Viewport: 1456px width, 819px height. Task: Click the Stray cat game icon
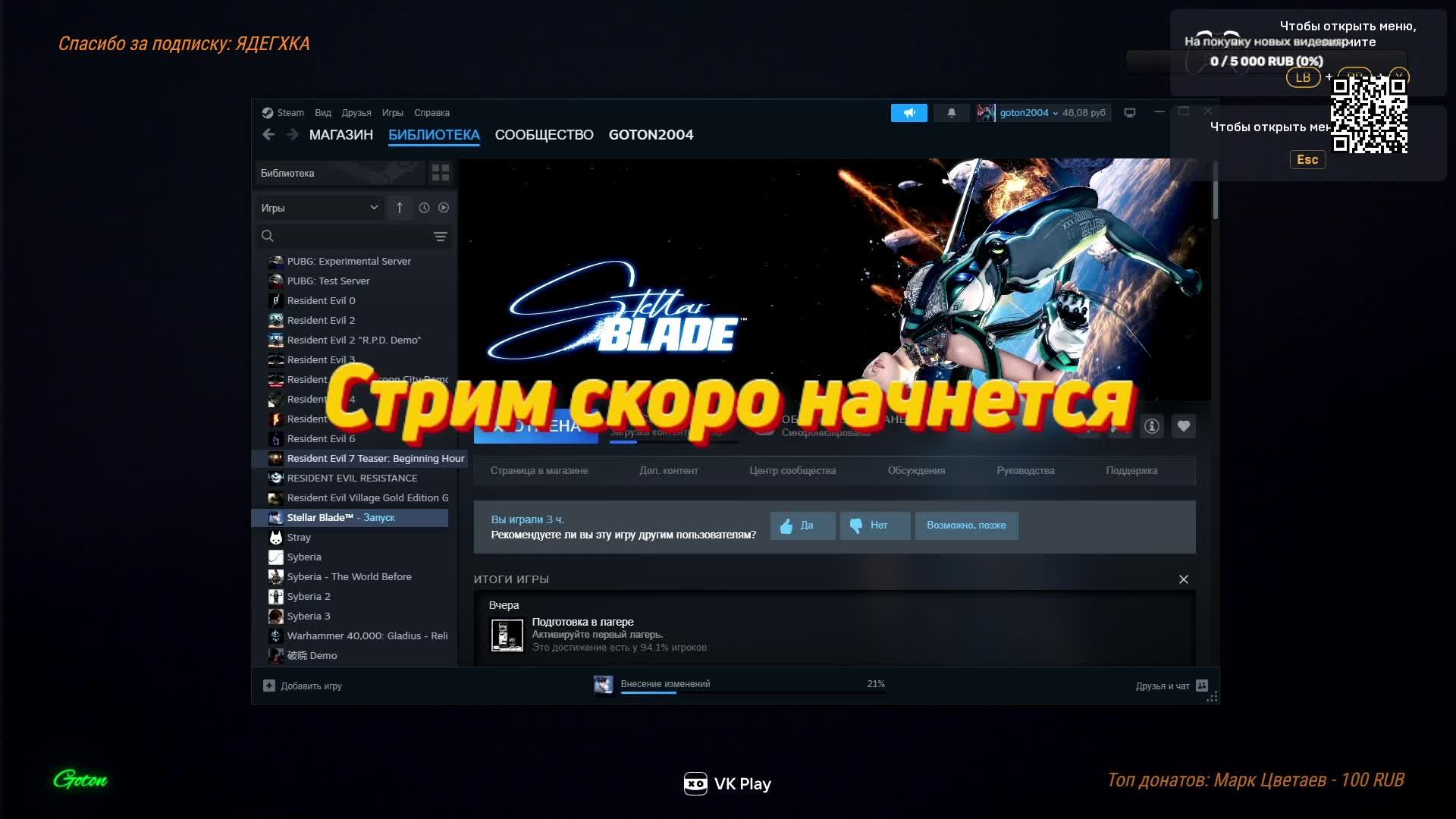[276, 537]
